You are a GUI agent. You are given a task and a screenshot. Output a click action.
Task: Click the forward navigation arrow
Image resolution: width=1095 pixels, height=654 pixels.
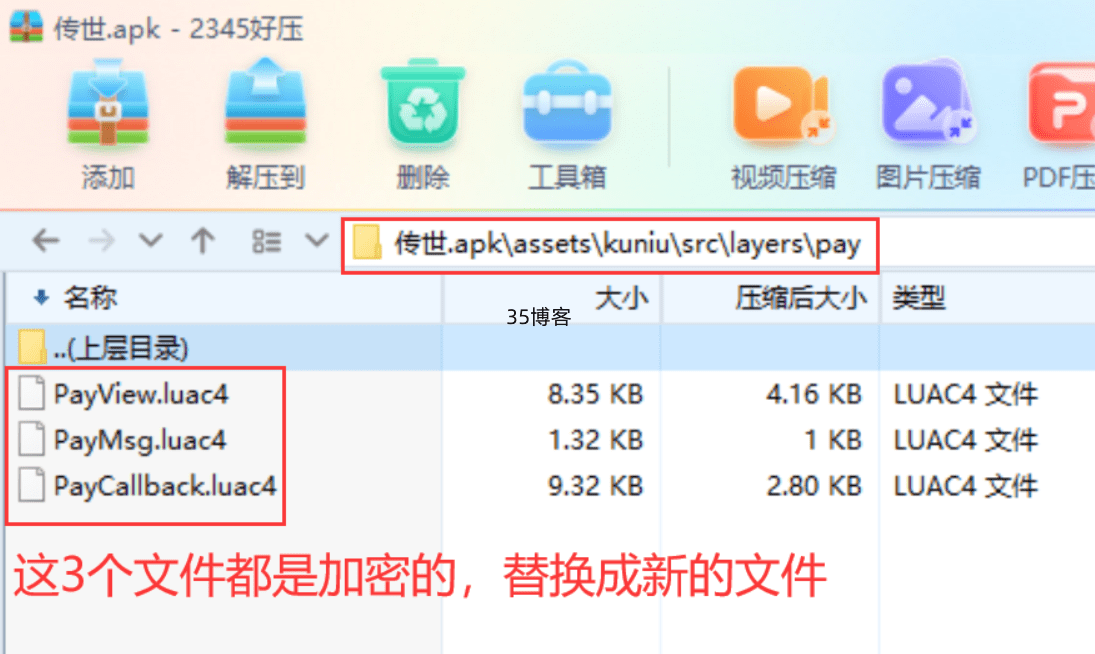pyautogui.click(x=101, y=241)
